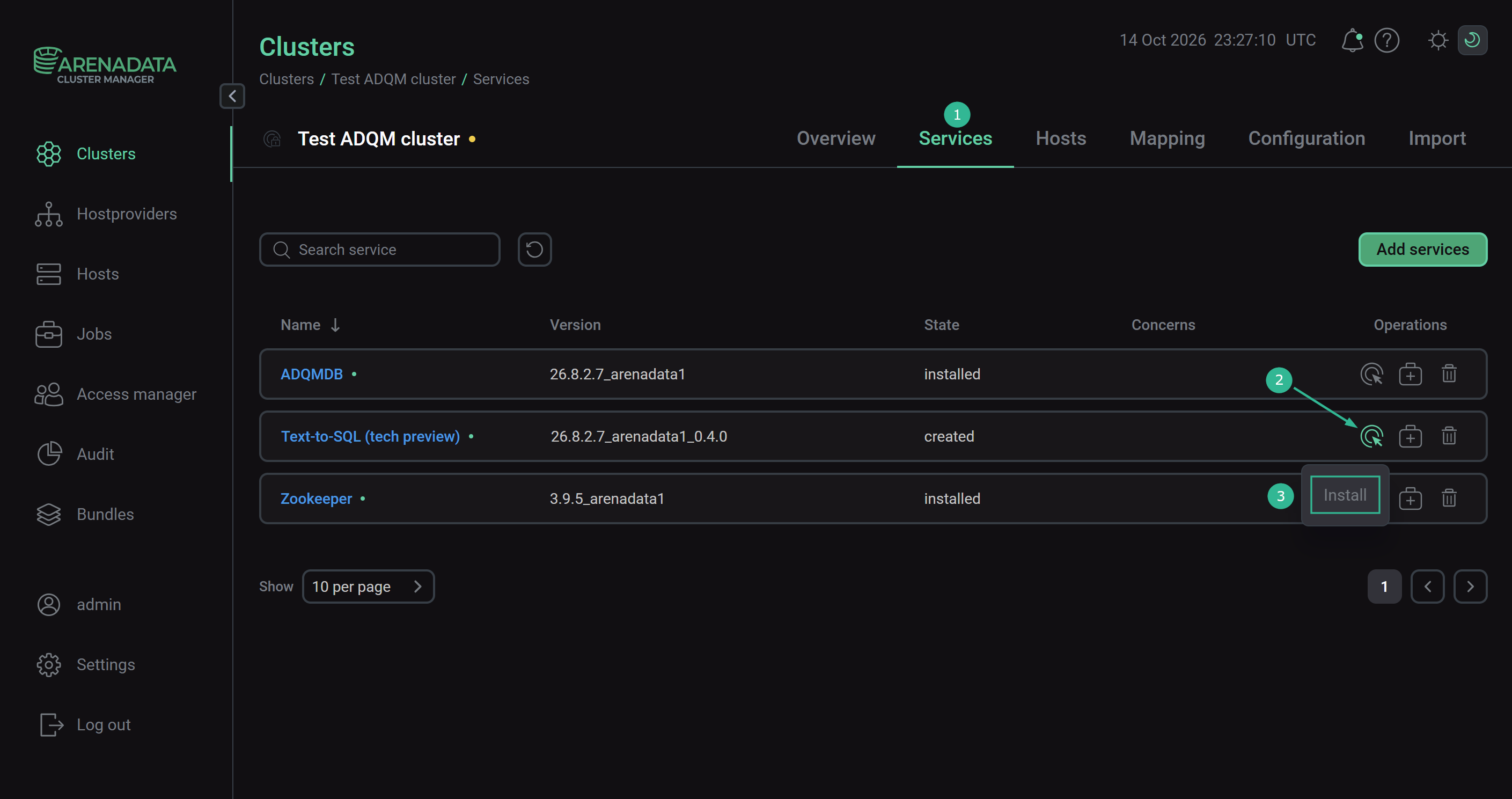
Task: Switch to dark theme moon icon
Action: tap(1472, 40)
